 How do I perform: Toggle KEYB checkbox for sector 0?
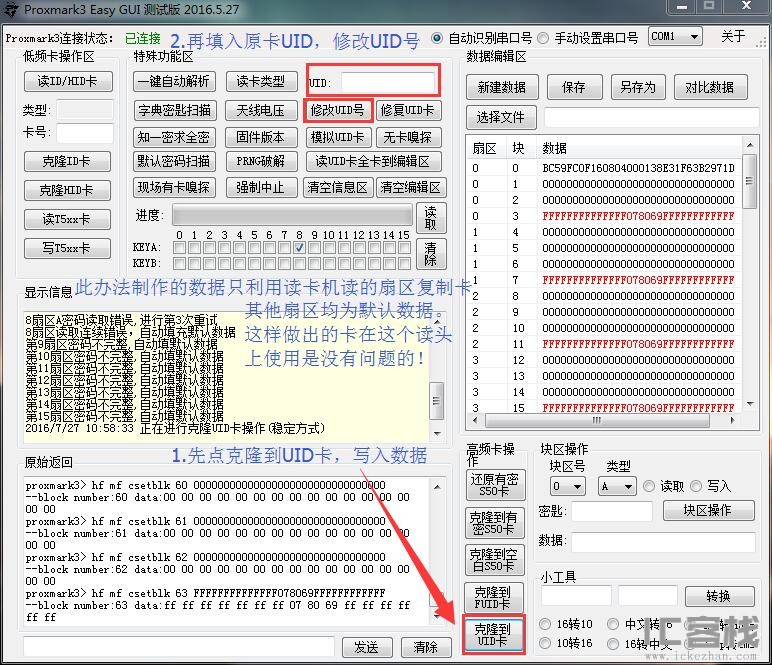180,263
